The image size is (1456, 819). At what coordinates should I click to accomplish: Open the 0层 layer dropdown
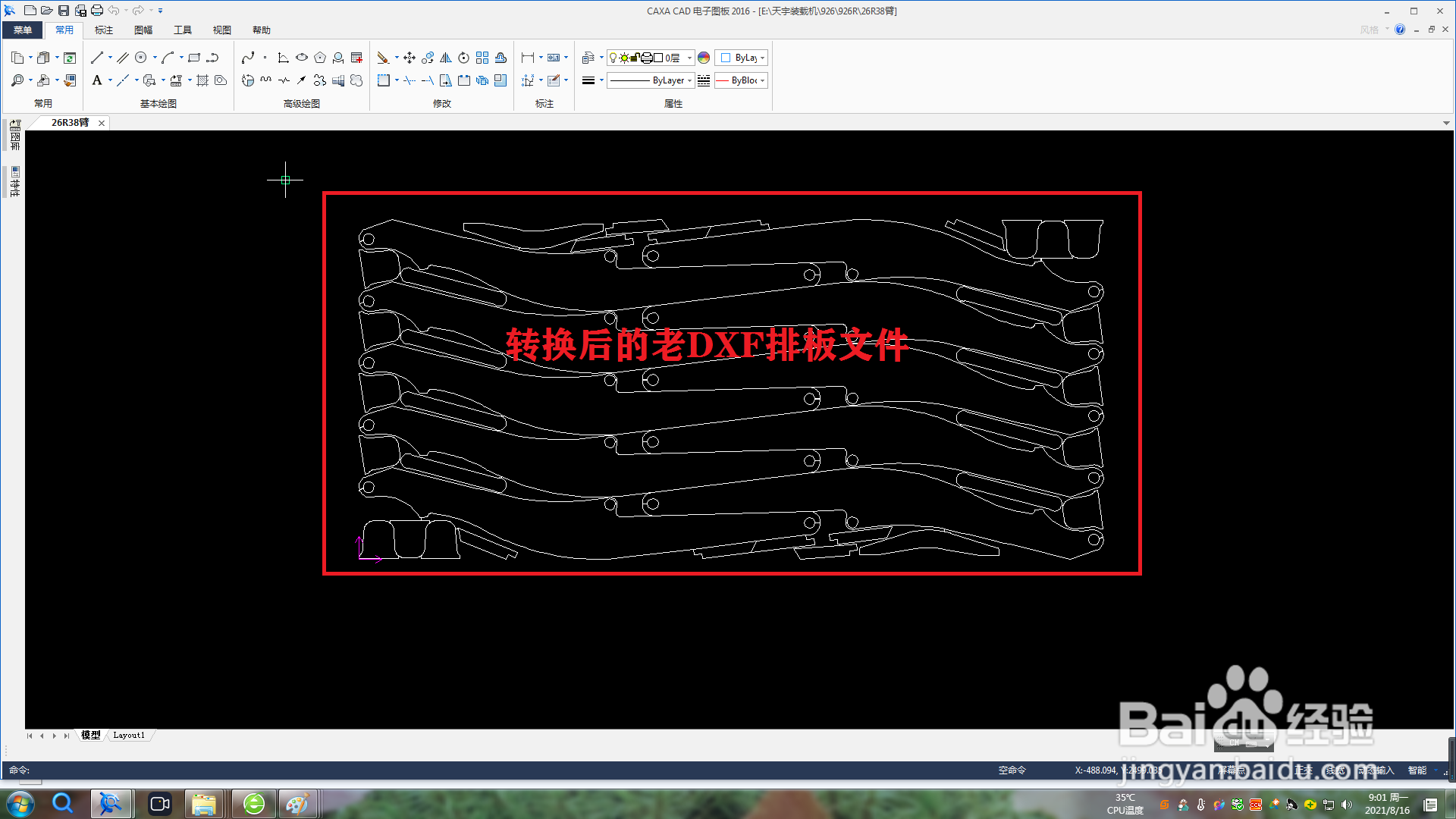point(689,58)
